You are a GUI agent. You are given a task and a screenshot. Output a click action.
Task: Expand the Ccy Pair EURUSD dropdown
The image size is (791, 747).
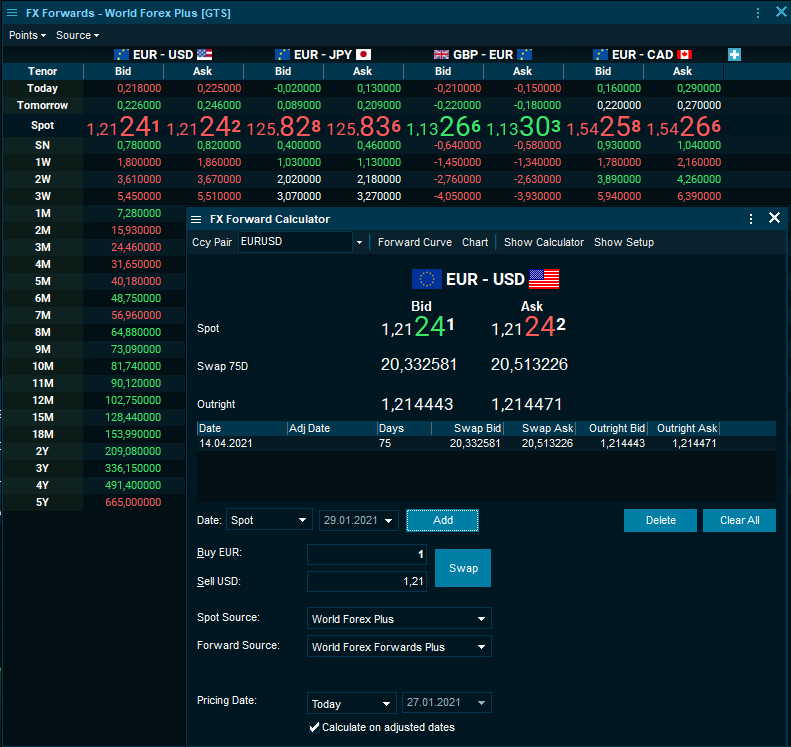359,242
